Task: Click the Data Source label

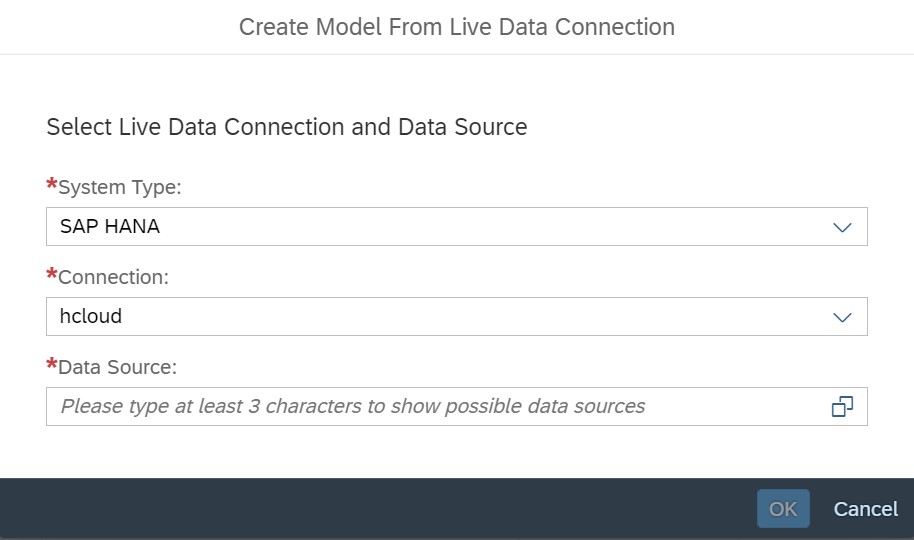Action: point(117,367)
